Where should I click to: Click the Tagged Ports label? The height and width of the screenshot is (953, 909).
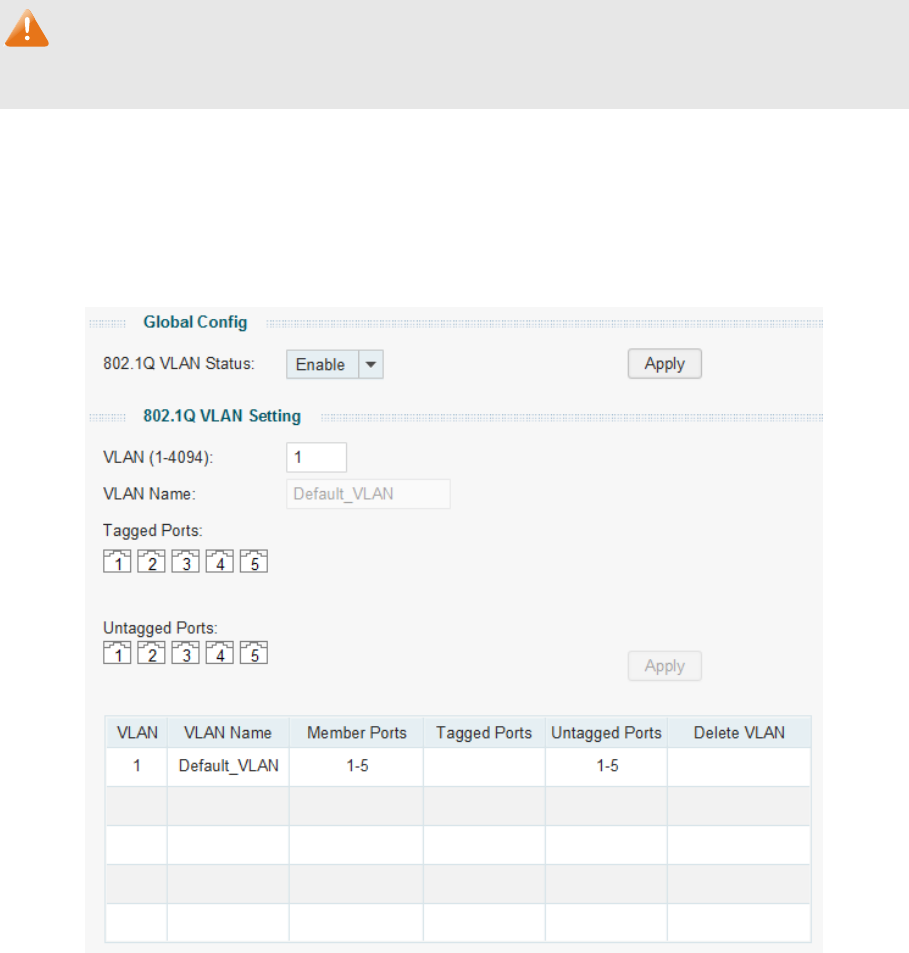(x=153, y=531)
